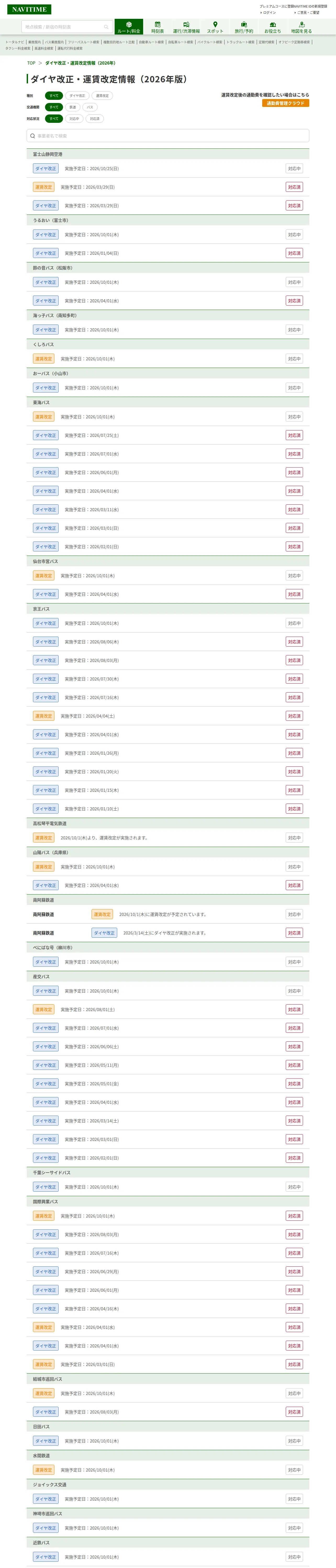The image size is (336, 1568).
Task: Click the 産交バス 2026/05/11(月) row
Action: point(168,1065)
